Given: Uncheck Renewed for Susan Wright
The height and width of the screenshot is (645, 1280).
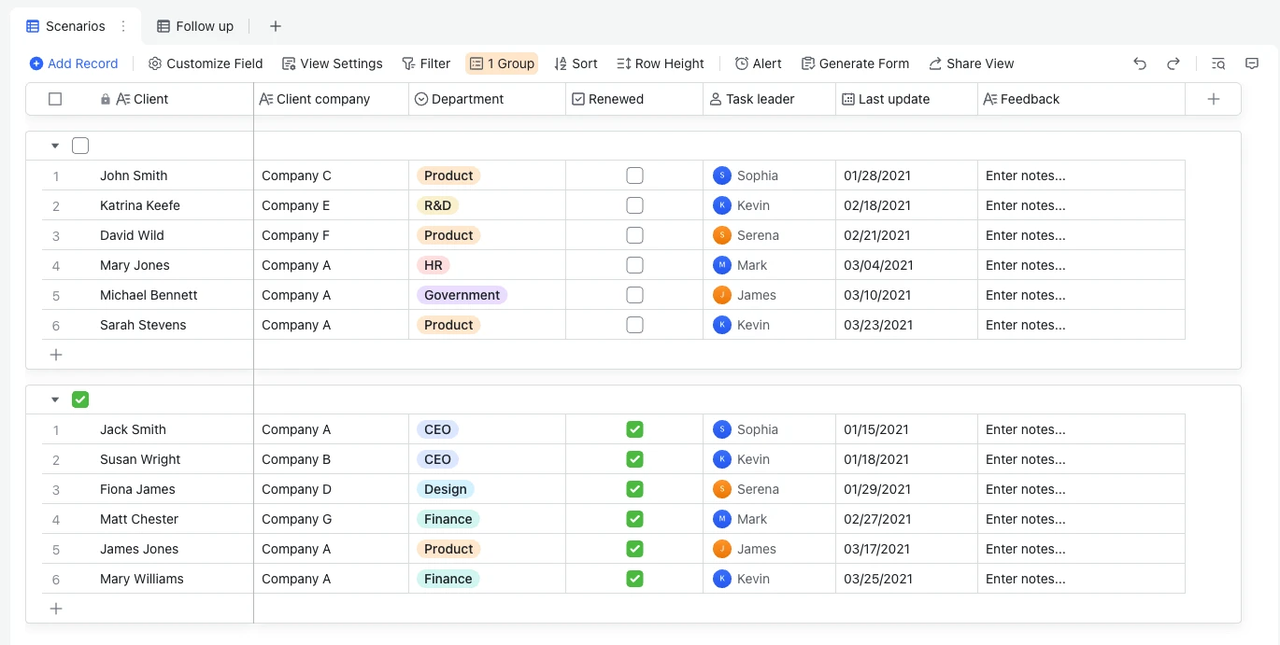Looking at the screenshot, I should 634,459.
